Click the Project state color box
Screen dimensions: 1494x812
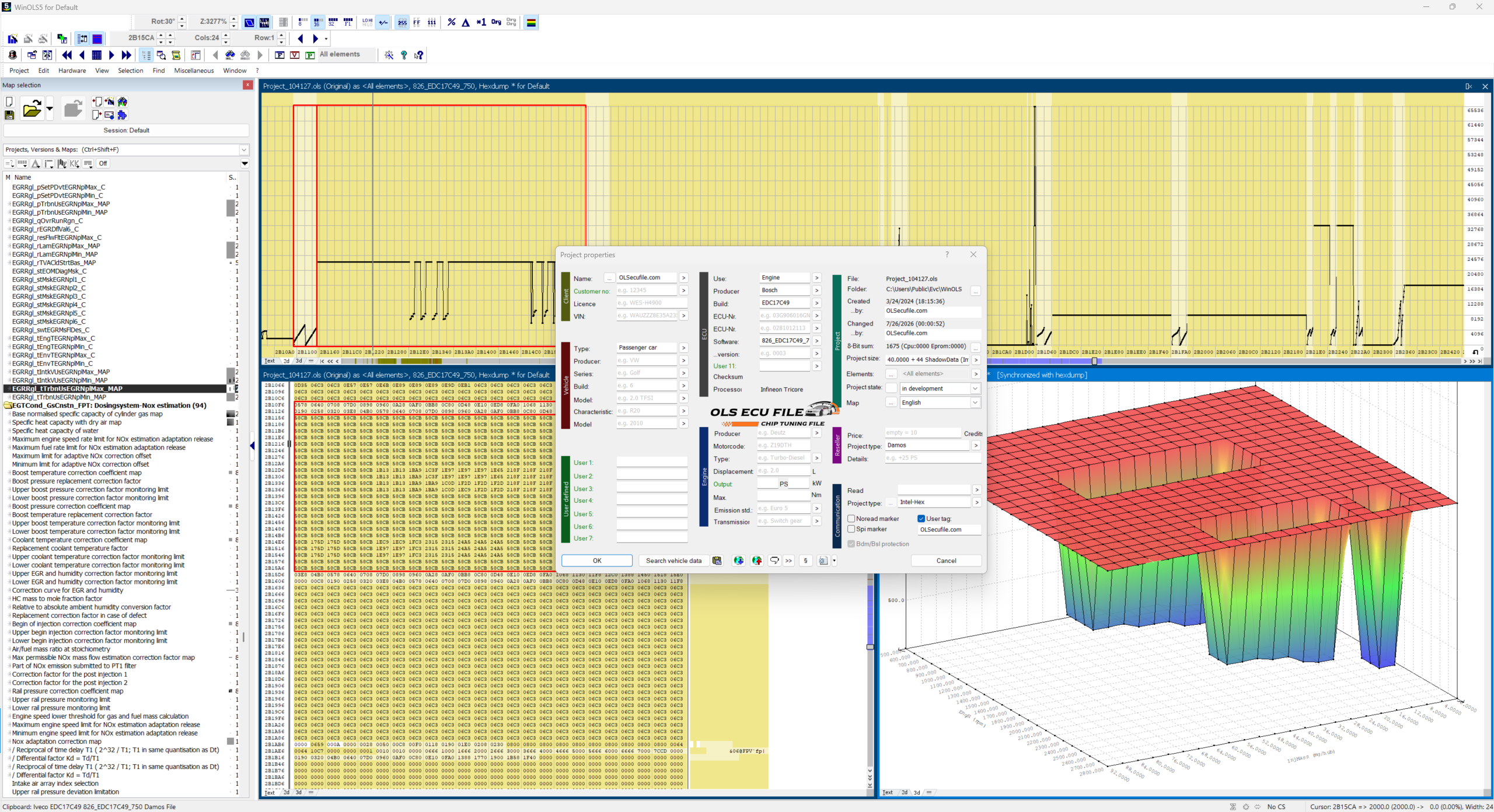click(891, 388)
